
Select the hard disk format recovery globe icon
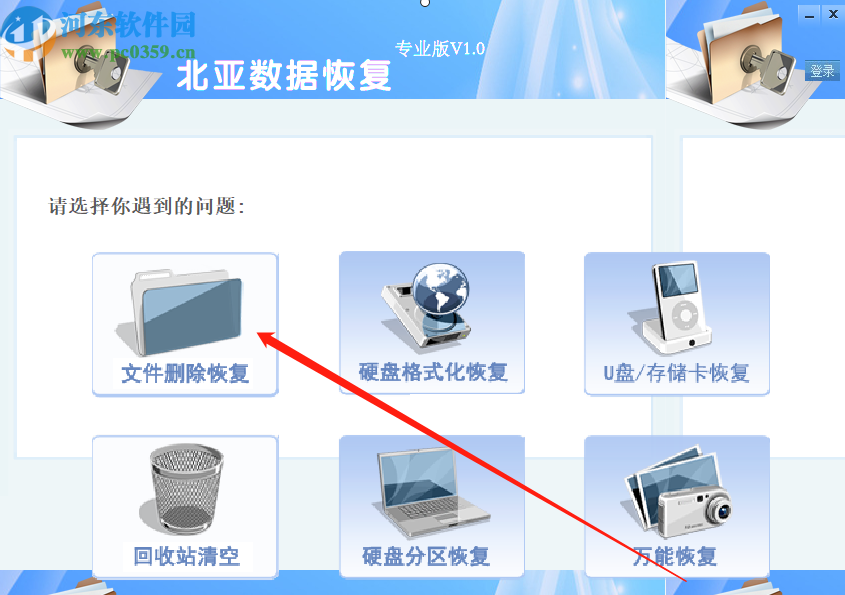pos(426,306)
